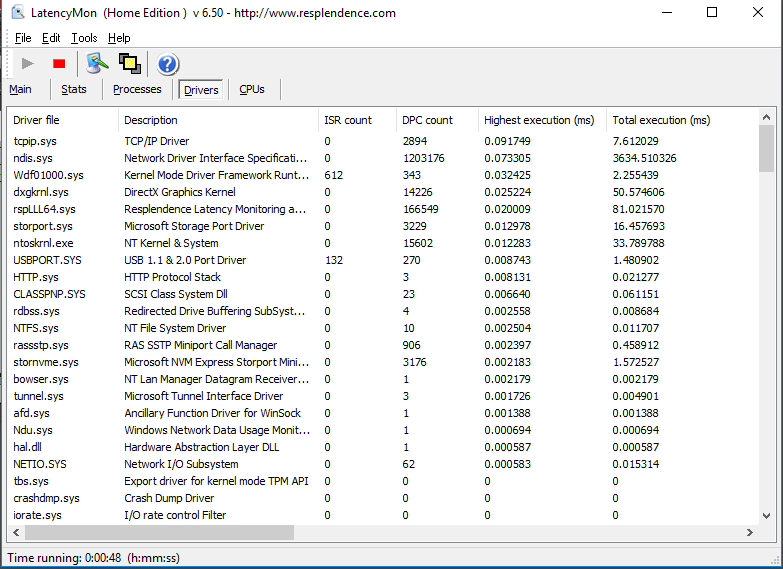Screen dimensions: 783x569
Task: Open the Edit menu
Action: tap(51, 38)
